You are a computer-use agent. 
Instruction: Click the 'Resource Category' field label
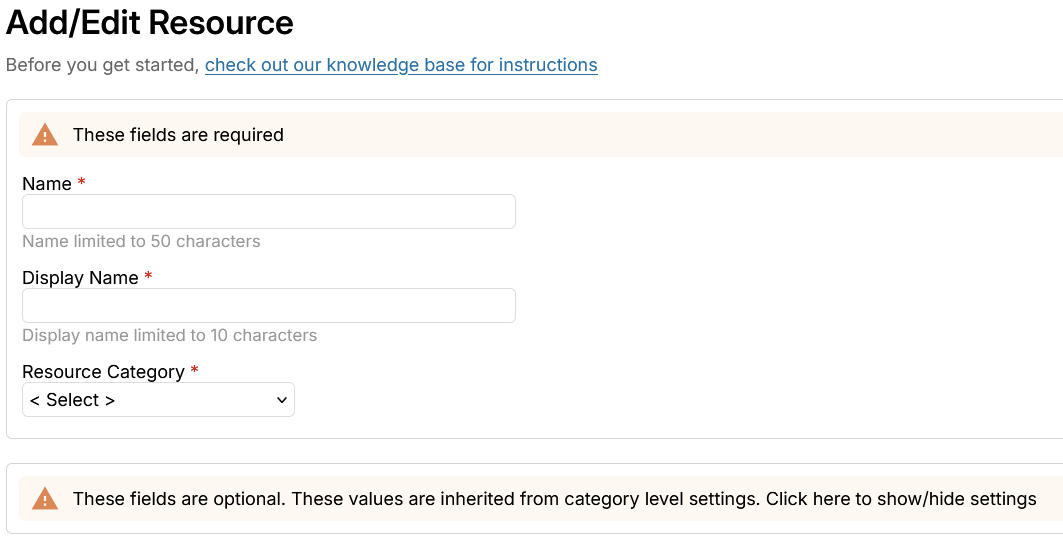(103, 372)
